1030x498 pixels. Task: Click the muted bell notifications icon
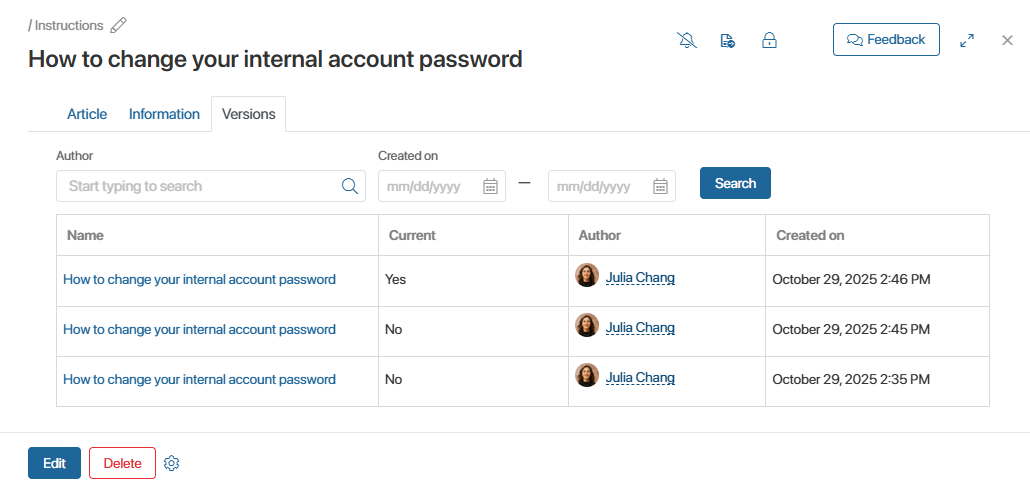(687, 41)
